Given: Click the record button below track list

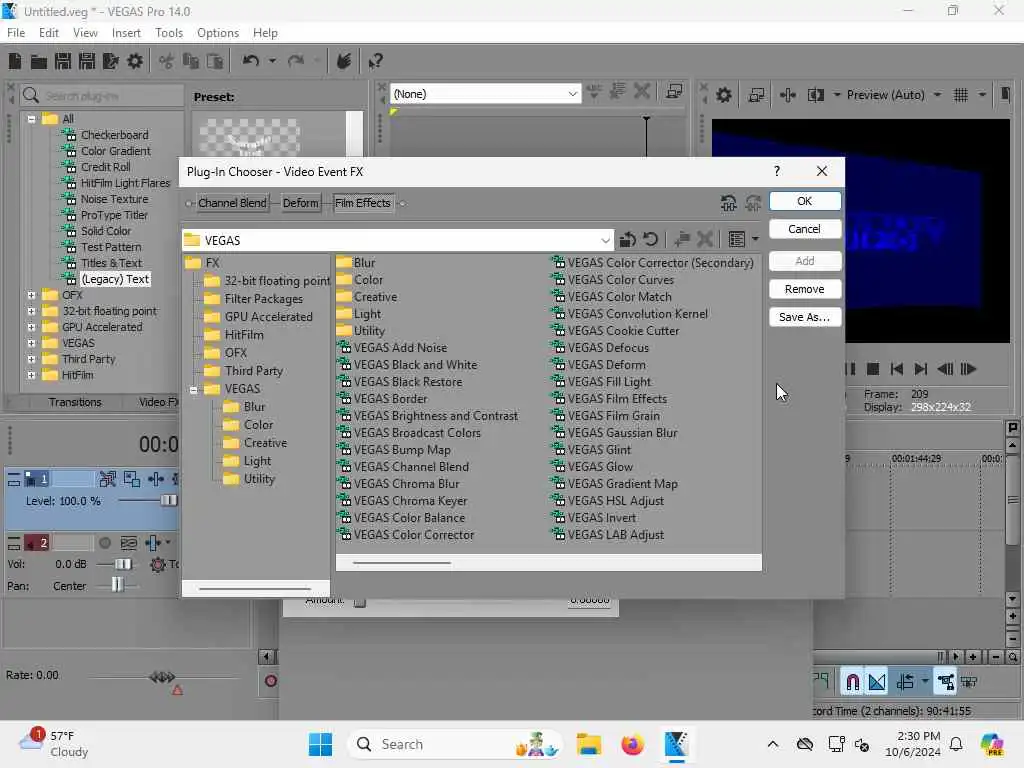Looking at the screenshot, I should coord(270,681).
